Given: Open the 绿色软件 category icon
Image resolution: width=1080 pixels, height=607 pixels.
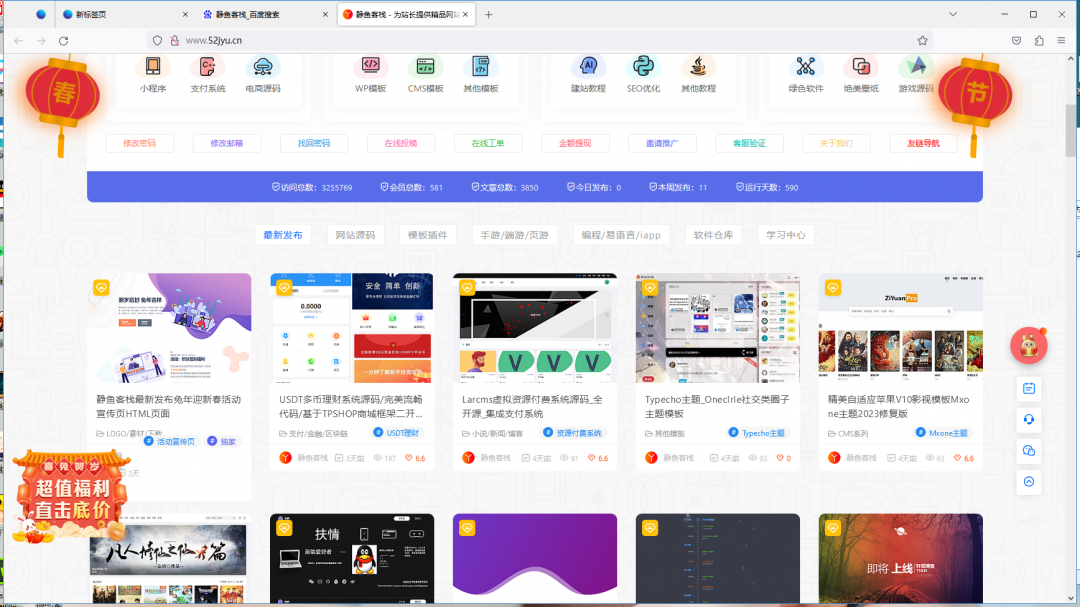Looking at the screenshot, I should tap(806, 67).
